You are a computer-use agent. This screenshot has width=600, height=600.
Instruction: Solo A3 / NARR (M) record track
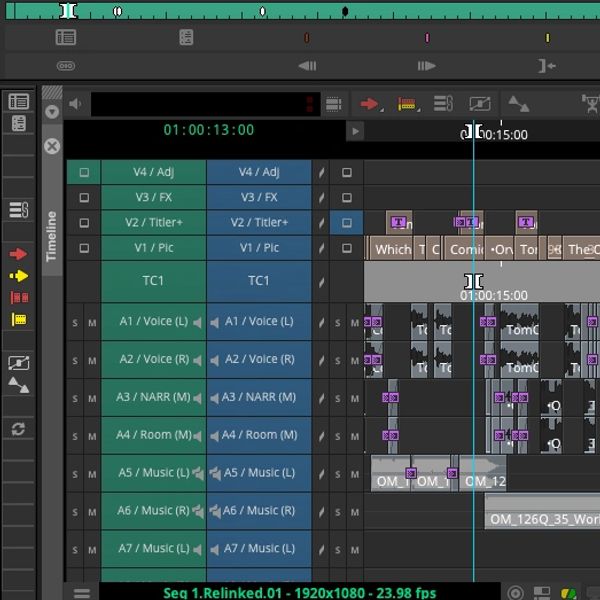coord(338,398)
